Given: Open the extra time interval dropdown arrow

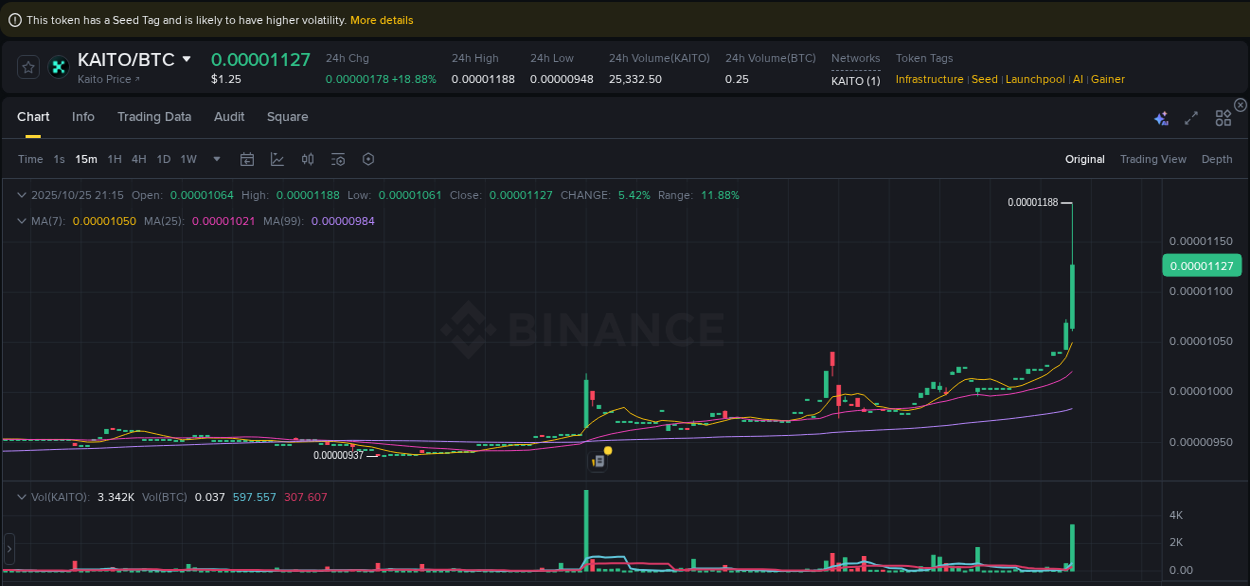Looking at the screenshot, I should tap(216, 158).
